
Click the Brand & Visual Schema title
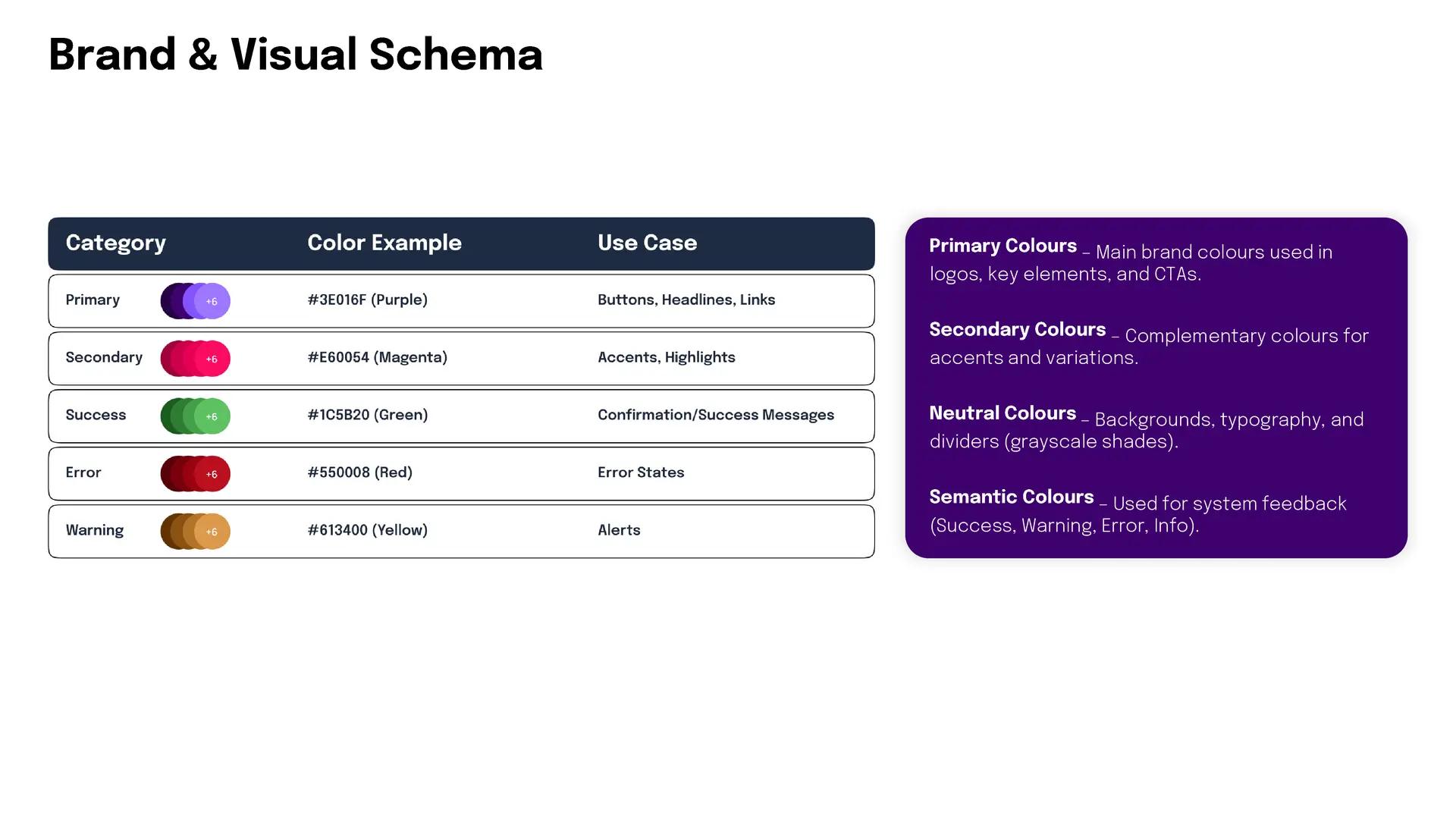[296, 55]
